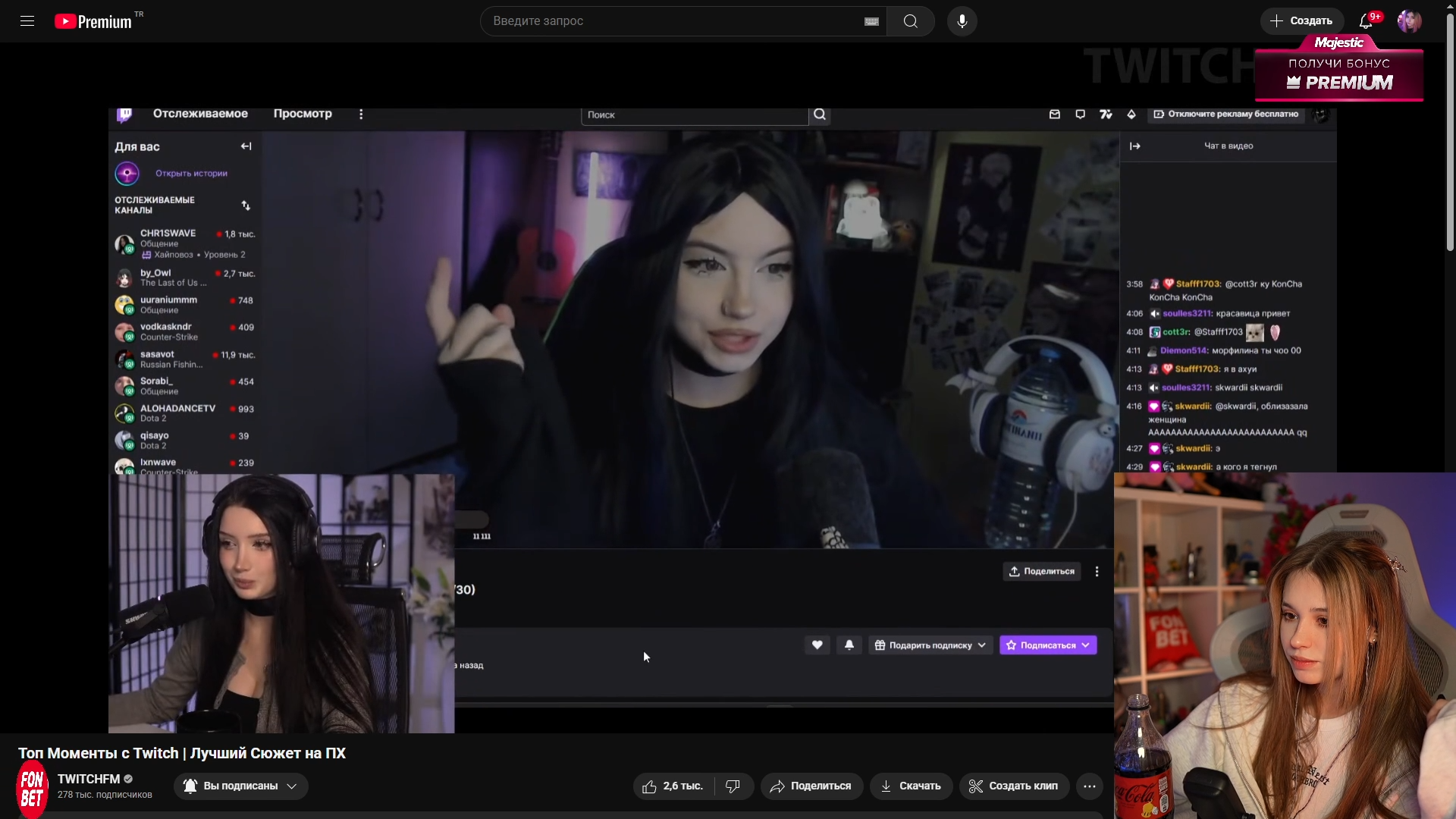Open three-dot menu beside Twitch Поделиться
1456x819 pixels.
tap(1097, 572)
